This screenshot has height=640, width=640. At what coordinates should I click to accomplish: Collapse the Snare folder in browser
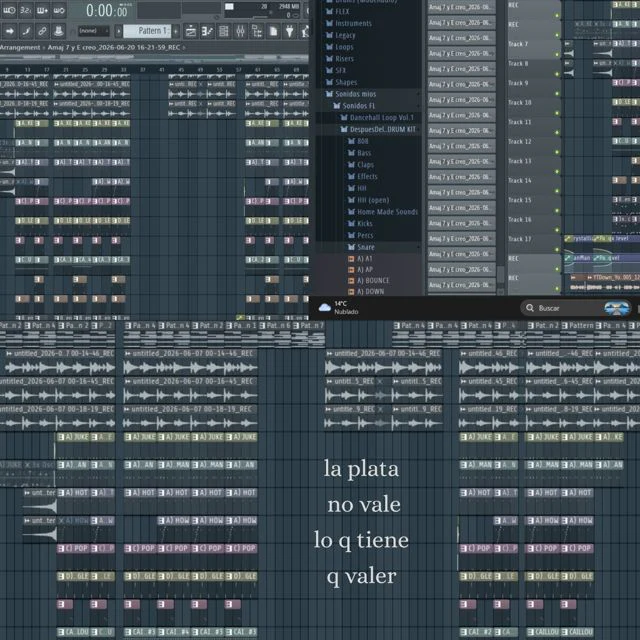click(x=365, y=247)
